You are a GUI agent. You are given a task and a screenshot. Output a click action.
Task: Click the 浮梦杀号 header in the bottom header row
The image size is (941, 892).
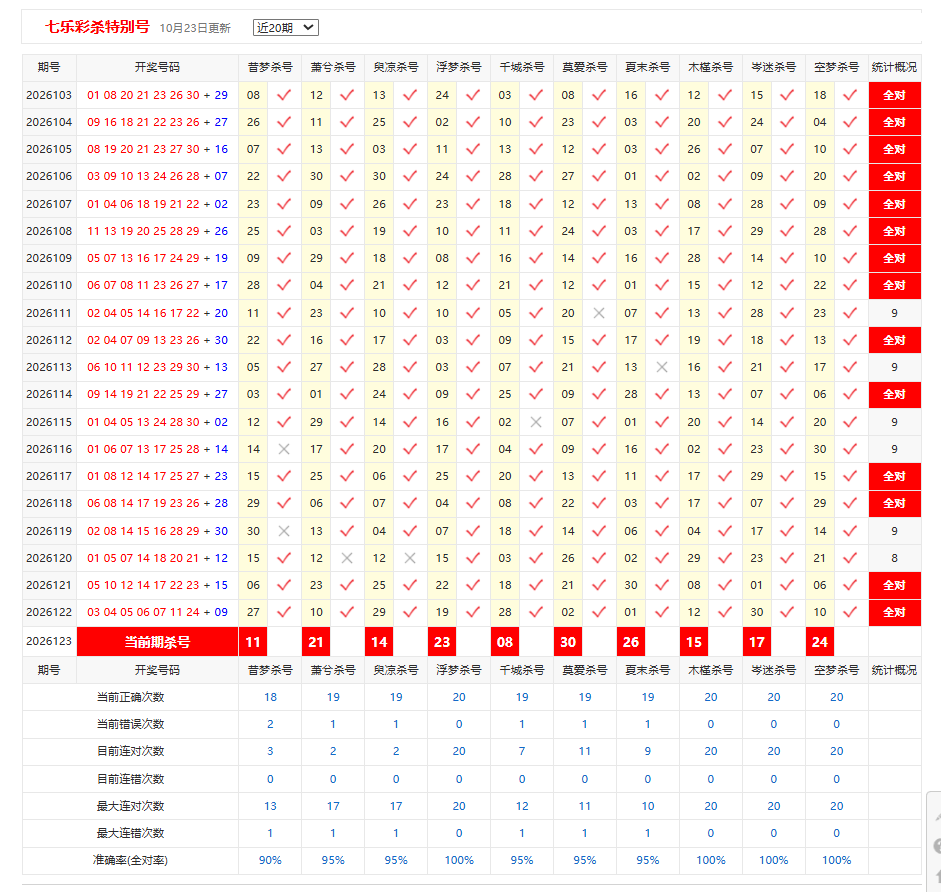[x=458, y=670]
